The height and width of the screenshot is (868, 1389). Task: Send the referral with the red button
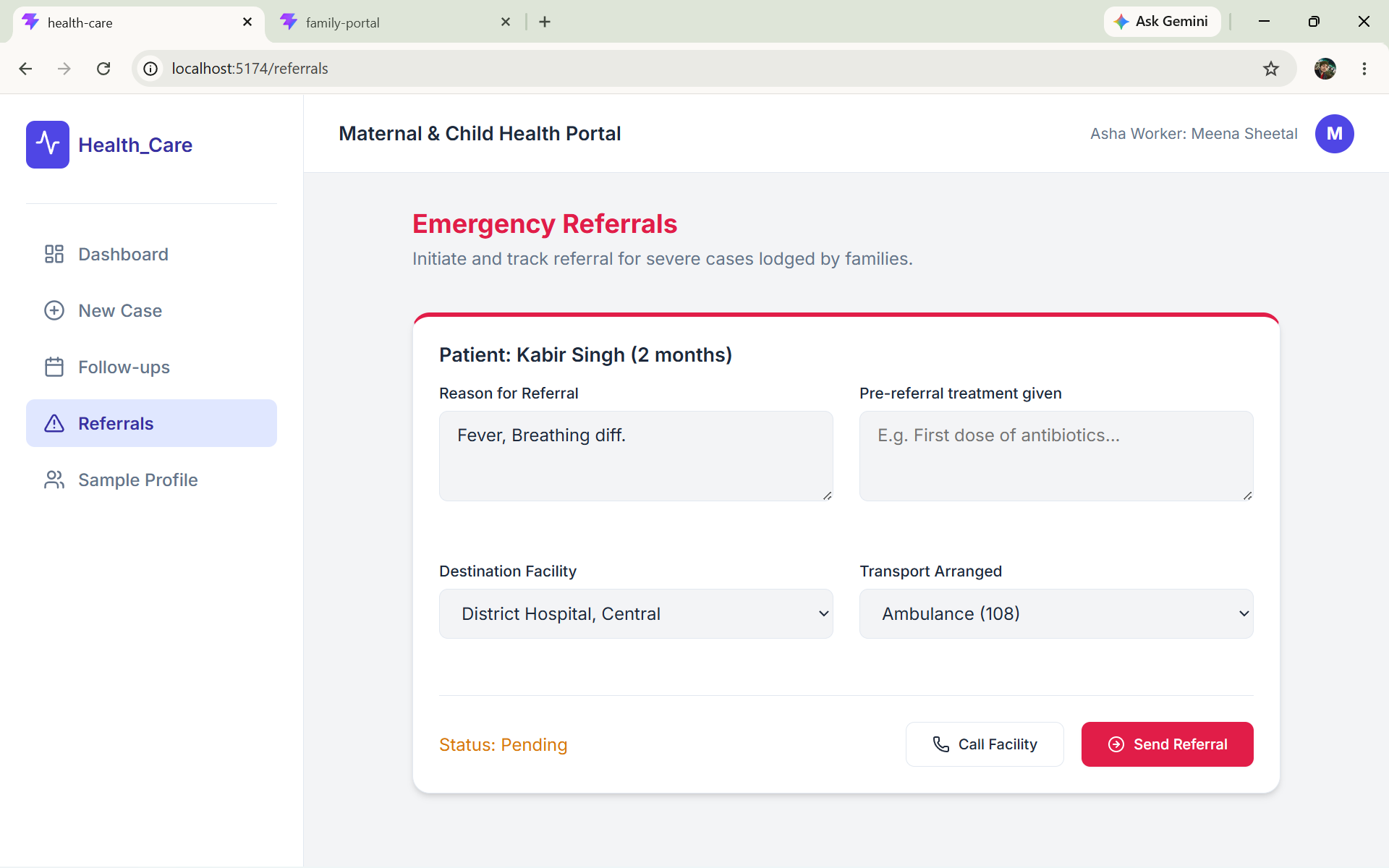(1167, 744)
